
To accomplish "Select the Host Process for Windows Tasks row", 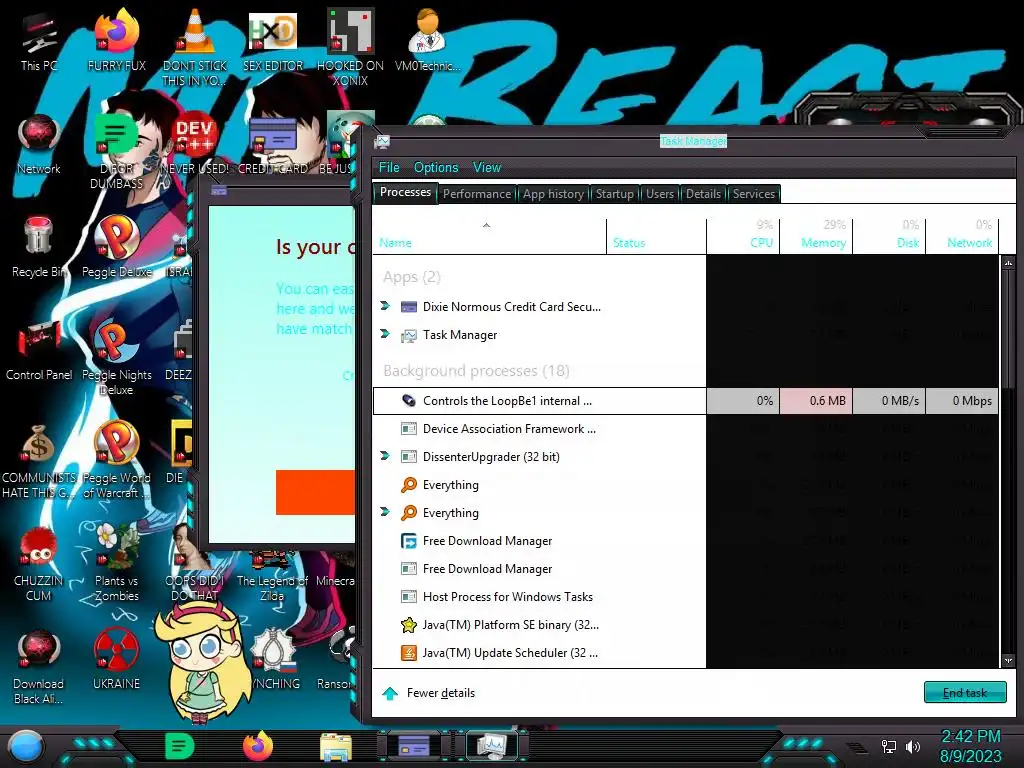I will coord(686,597).
